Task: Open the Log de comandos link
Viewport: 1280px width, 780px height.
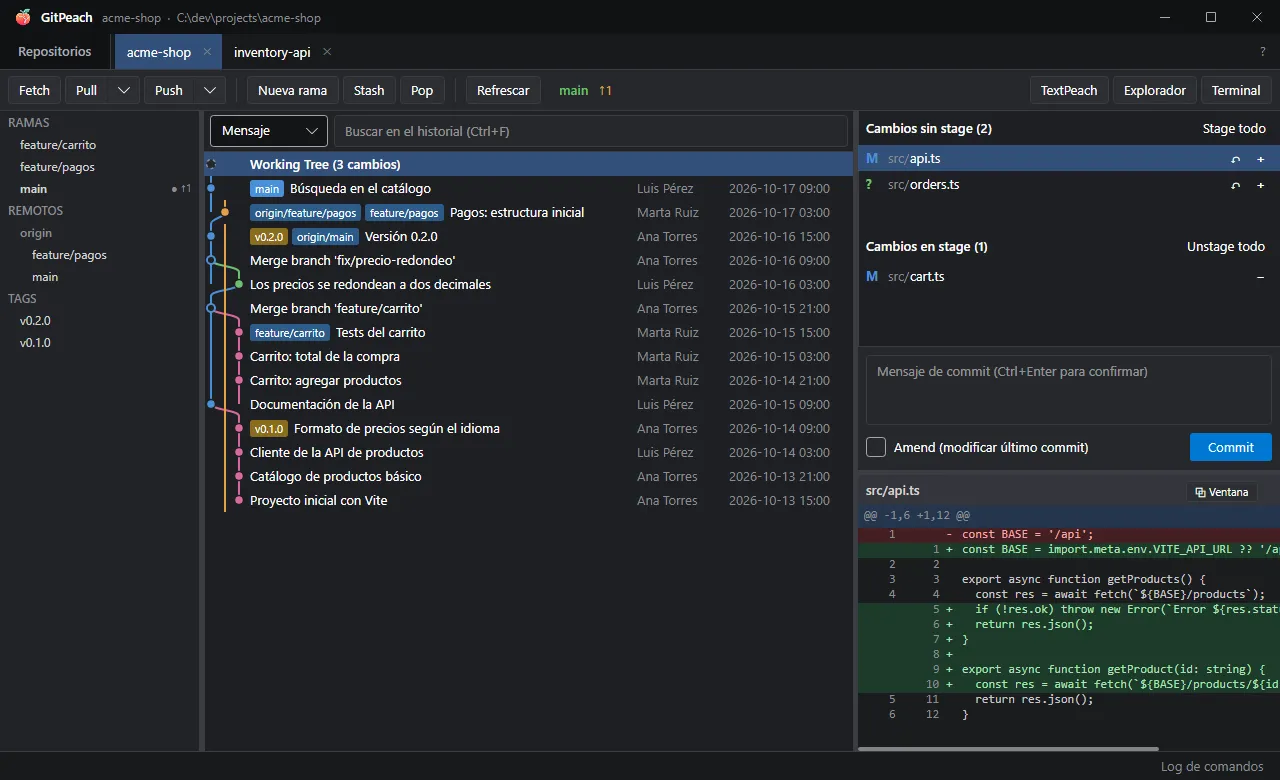Action: click(x=1212, y=766)
